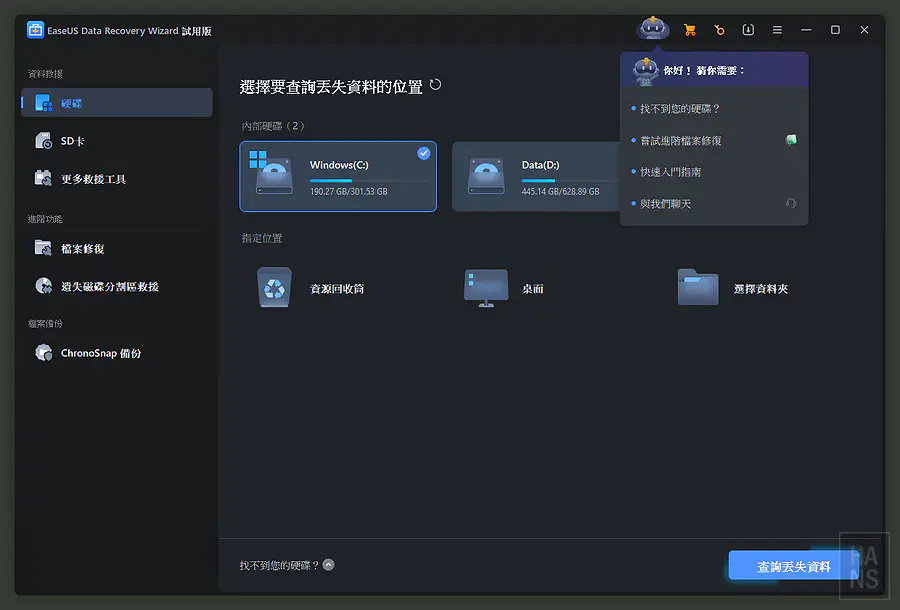Click the 查詢丟失資料 scan button
Image resolution: width=900 pixels, height=610 pixels.
(794, 565)
